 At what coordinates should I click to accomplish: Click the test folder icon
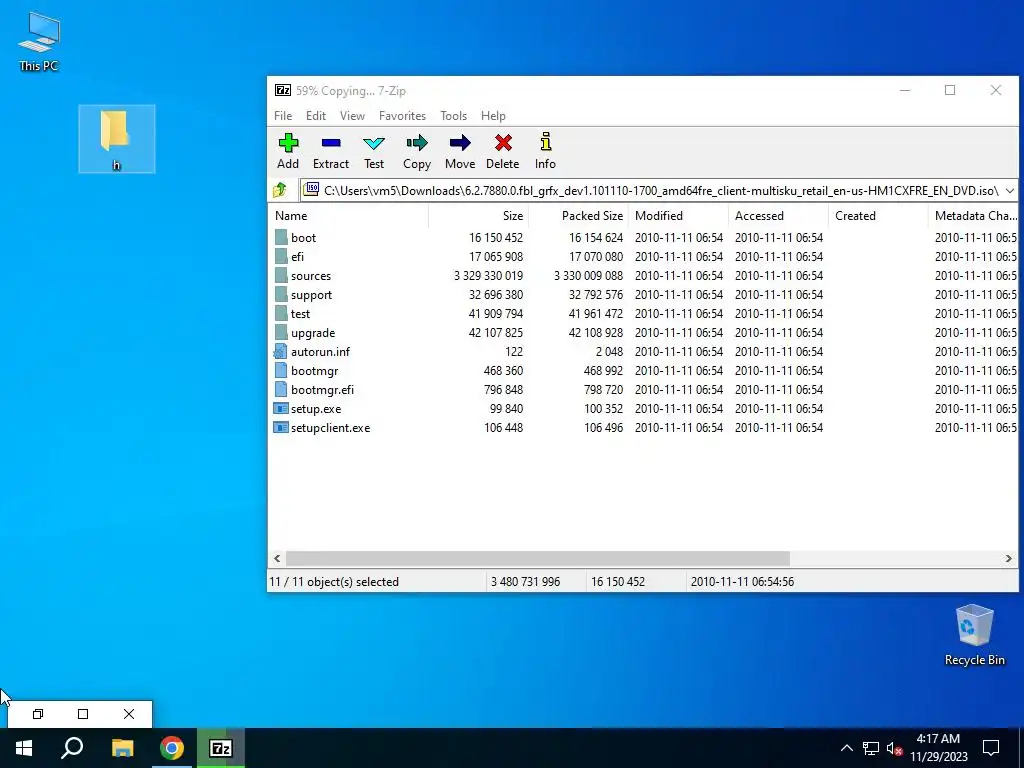tap(281, 313)
